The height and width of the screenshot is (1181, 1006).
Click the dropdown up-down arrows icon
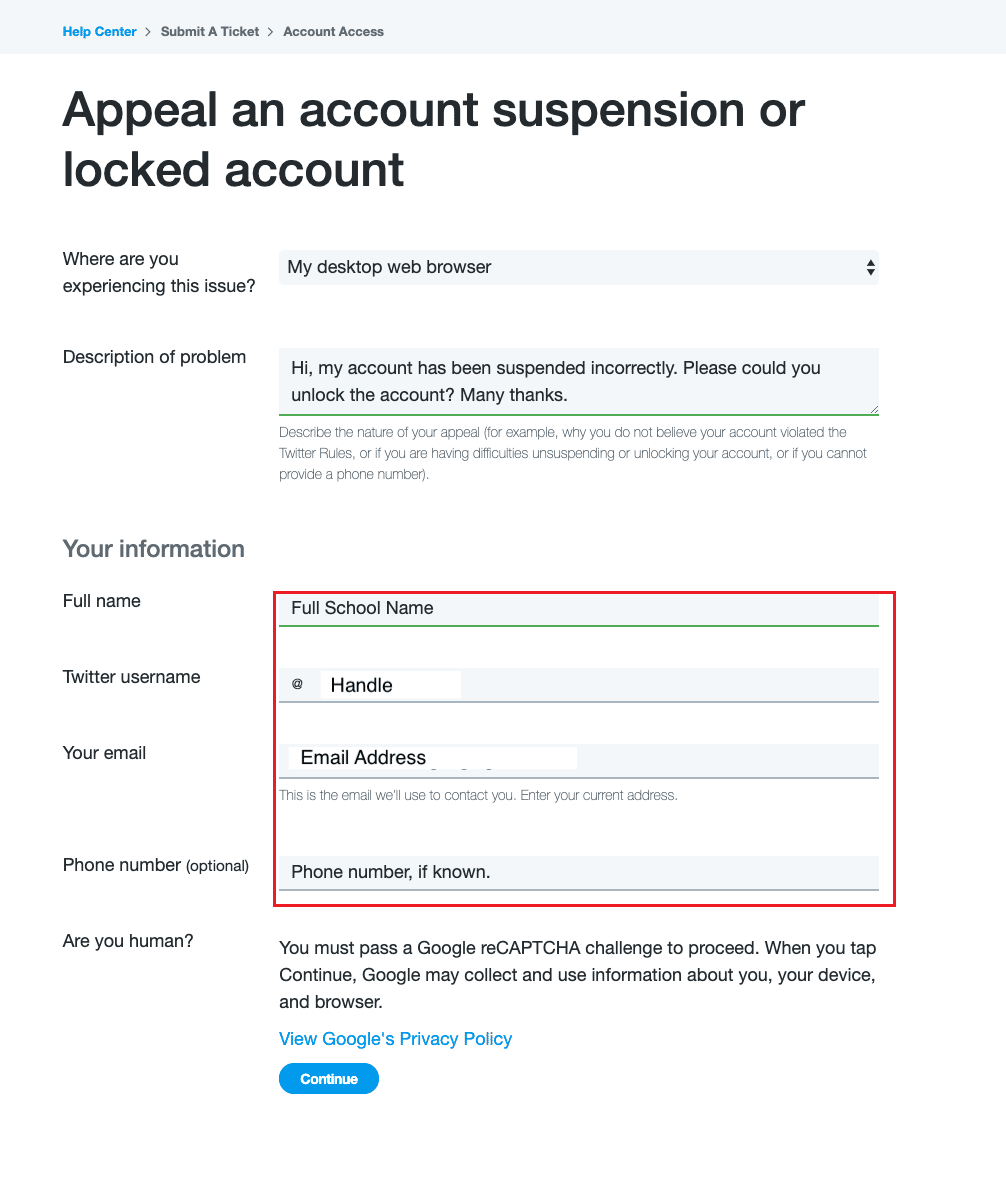click(x=870, y=267)
